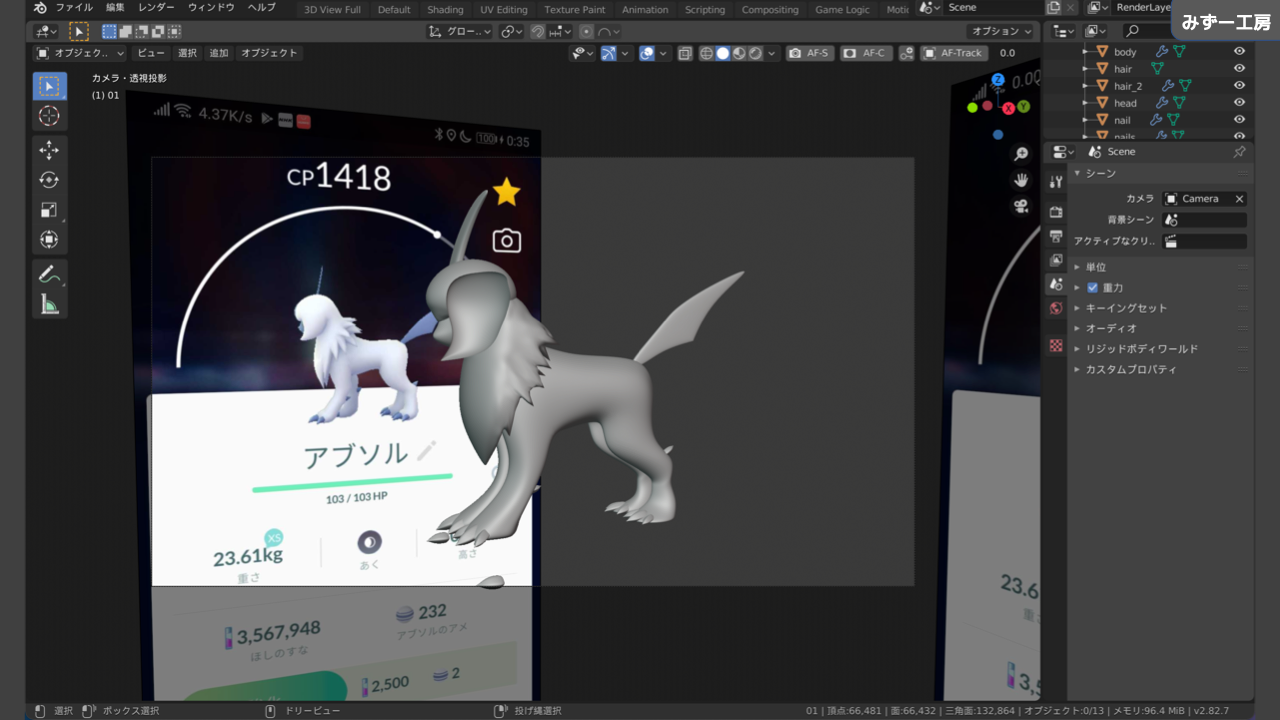This screenshot has height=720, width=1280.
Task: Open the World properties tab
Action: click(x=1056, y=308)
